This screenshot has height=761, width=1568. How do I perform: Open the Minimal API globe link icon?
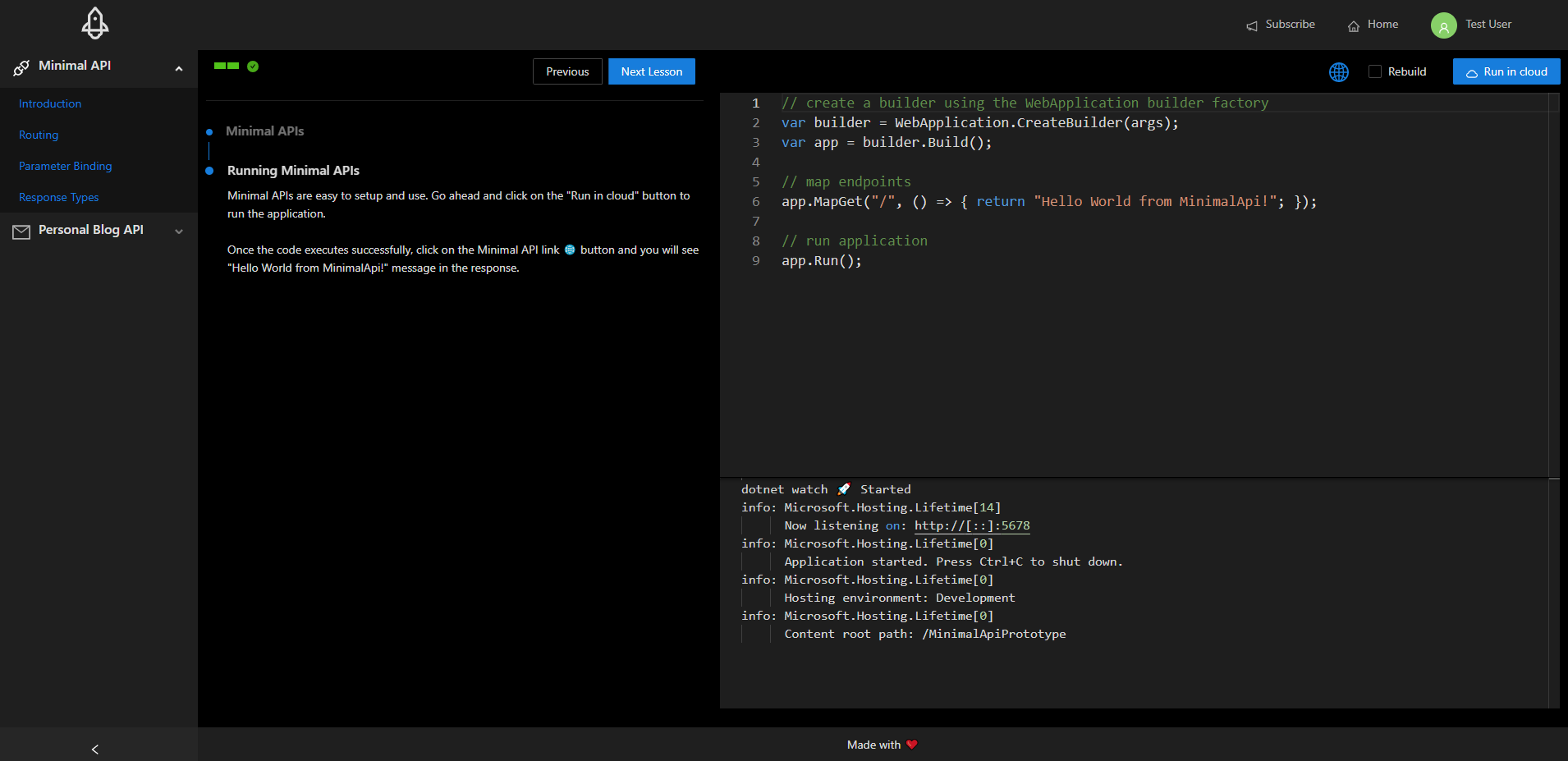point(1339,72)
